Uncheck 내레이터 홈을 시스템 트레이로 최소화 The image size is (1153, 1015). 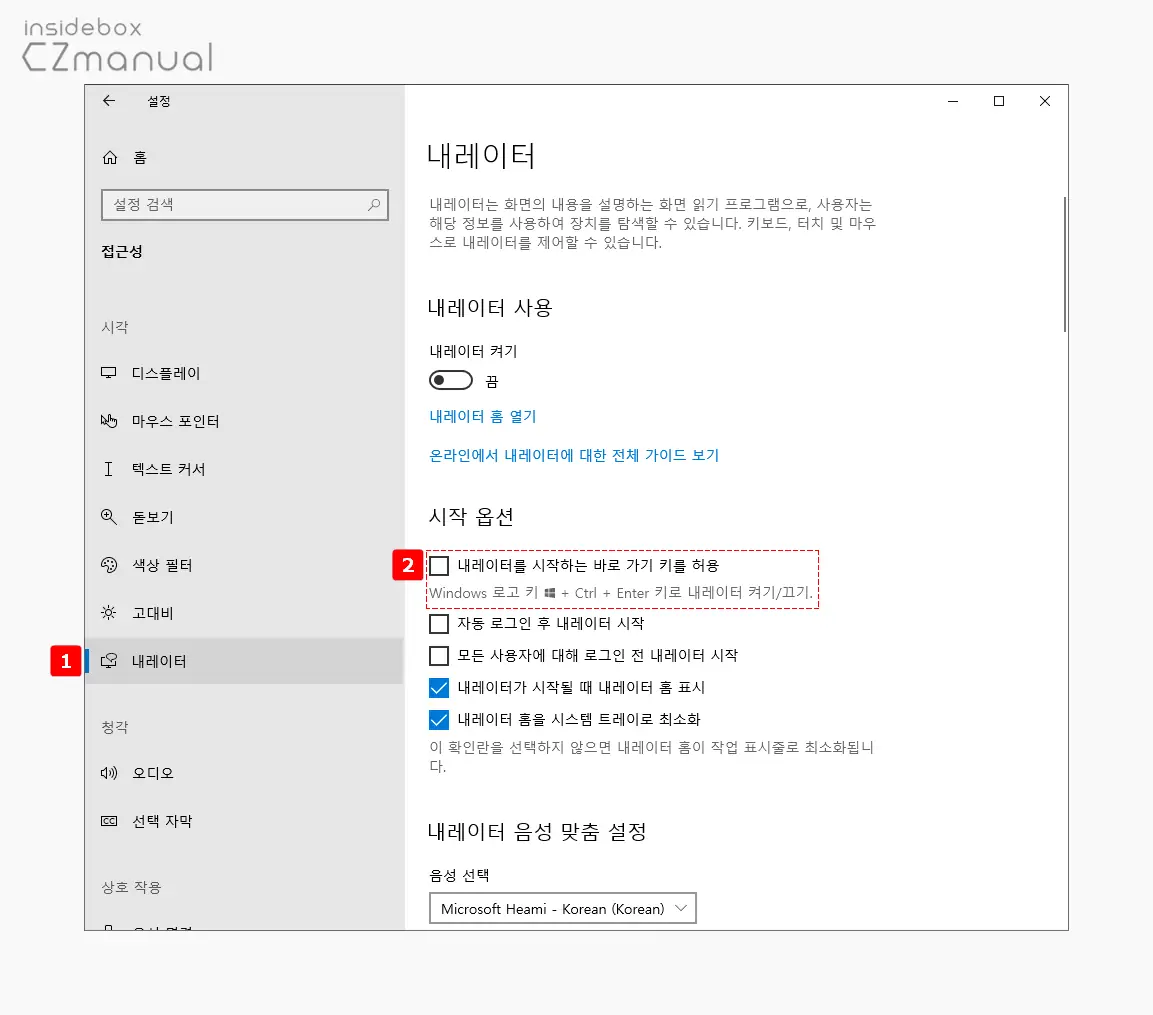click(x=439, y=719)
